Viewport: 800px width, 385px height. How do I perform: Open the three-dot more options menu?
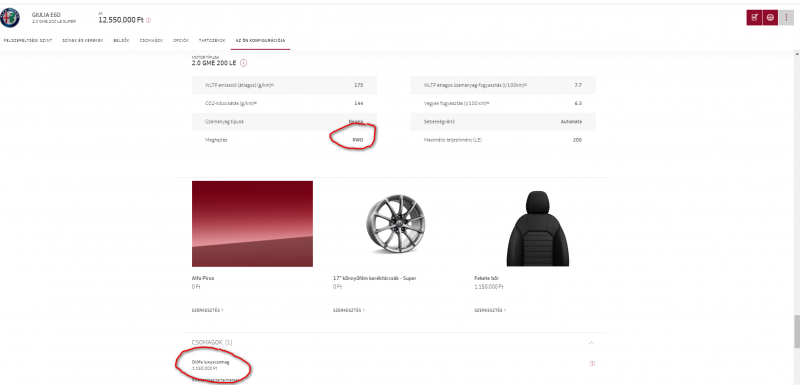[x=786, y=18]
